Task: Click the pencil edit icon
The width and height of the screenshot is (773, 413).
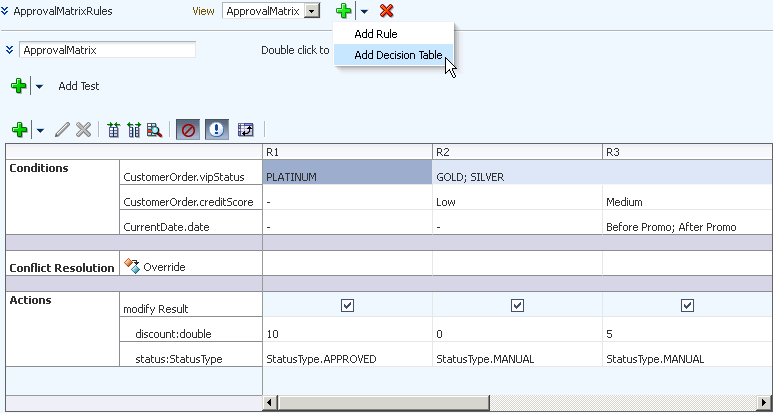Action: coord(62,130)
